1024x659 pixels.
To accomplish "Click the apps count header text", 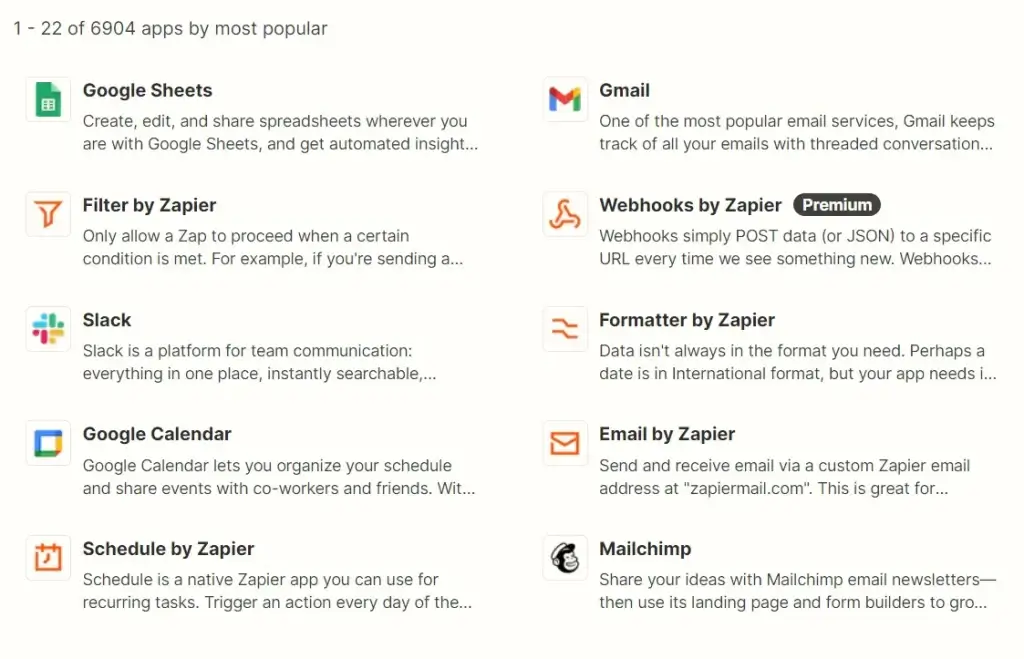I will tap(170, 28).
